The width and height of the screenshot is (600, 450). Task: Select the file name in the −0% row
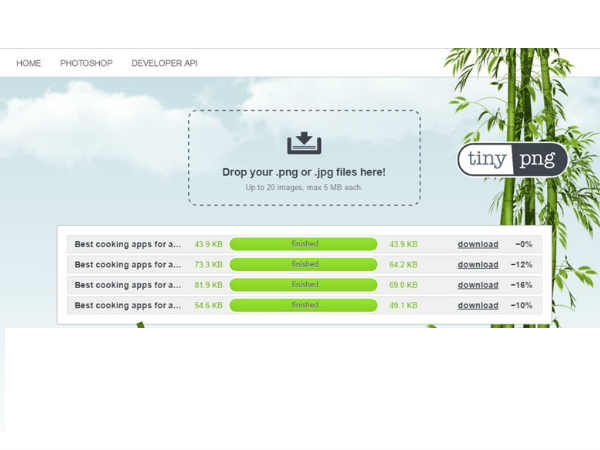(128, 244)
